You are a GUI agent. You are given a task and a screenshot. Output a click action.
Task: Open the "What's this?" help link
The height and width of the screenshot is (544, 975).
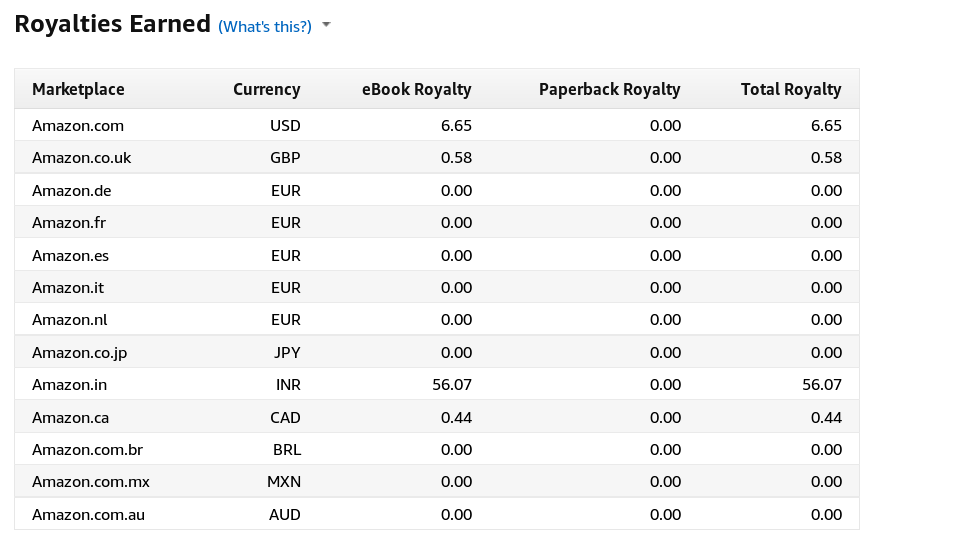265,27
